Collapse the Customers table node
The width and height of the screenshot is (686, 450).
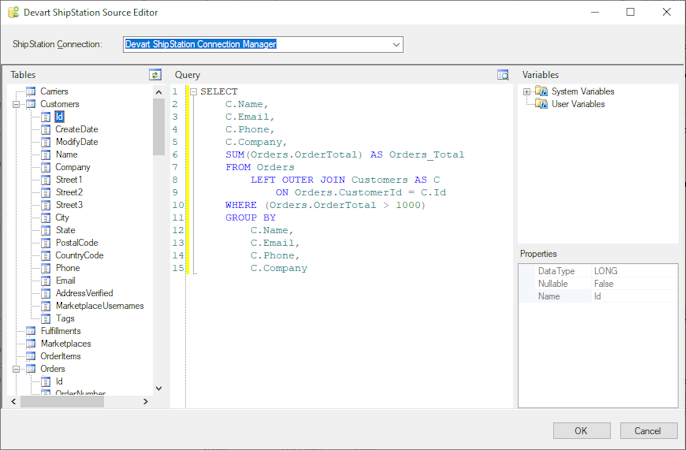pos(16,104)
